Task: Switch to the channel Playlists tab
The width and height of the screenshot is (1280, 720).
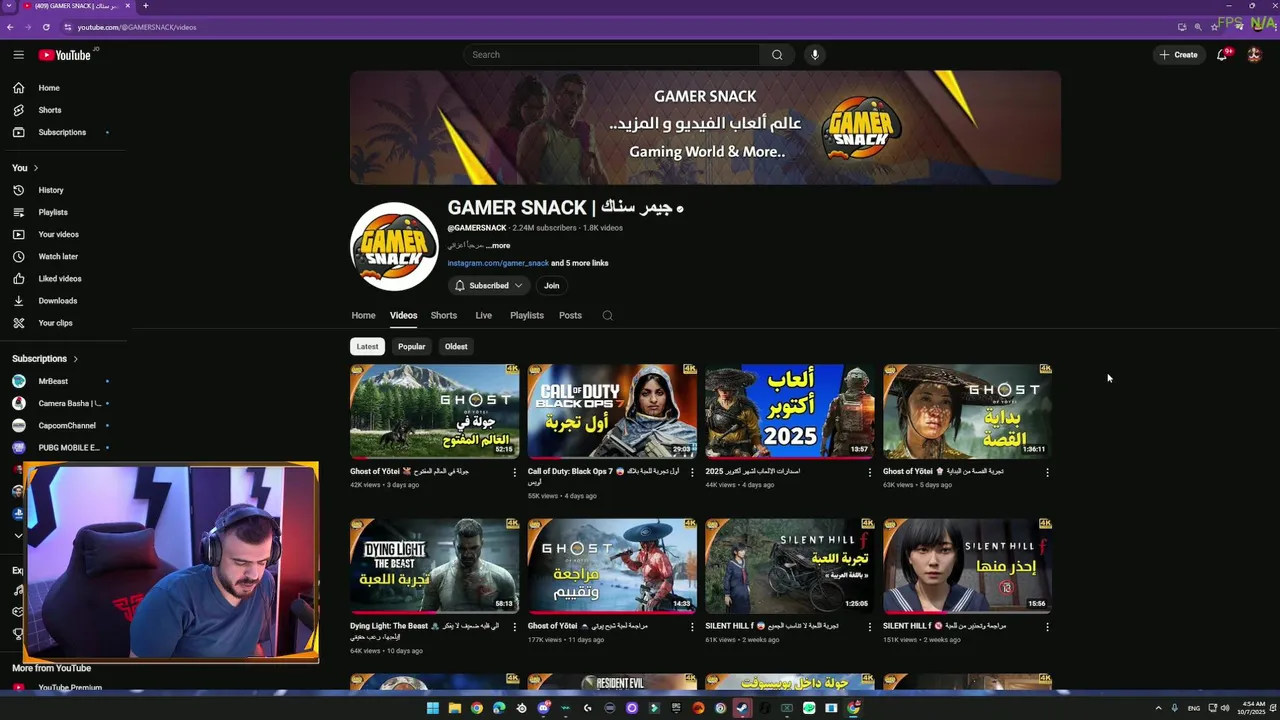Action: (527, 316)
